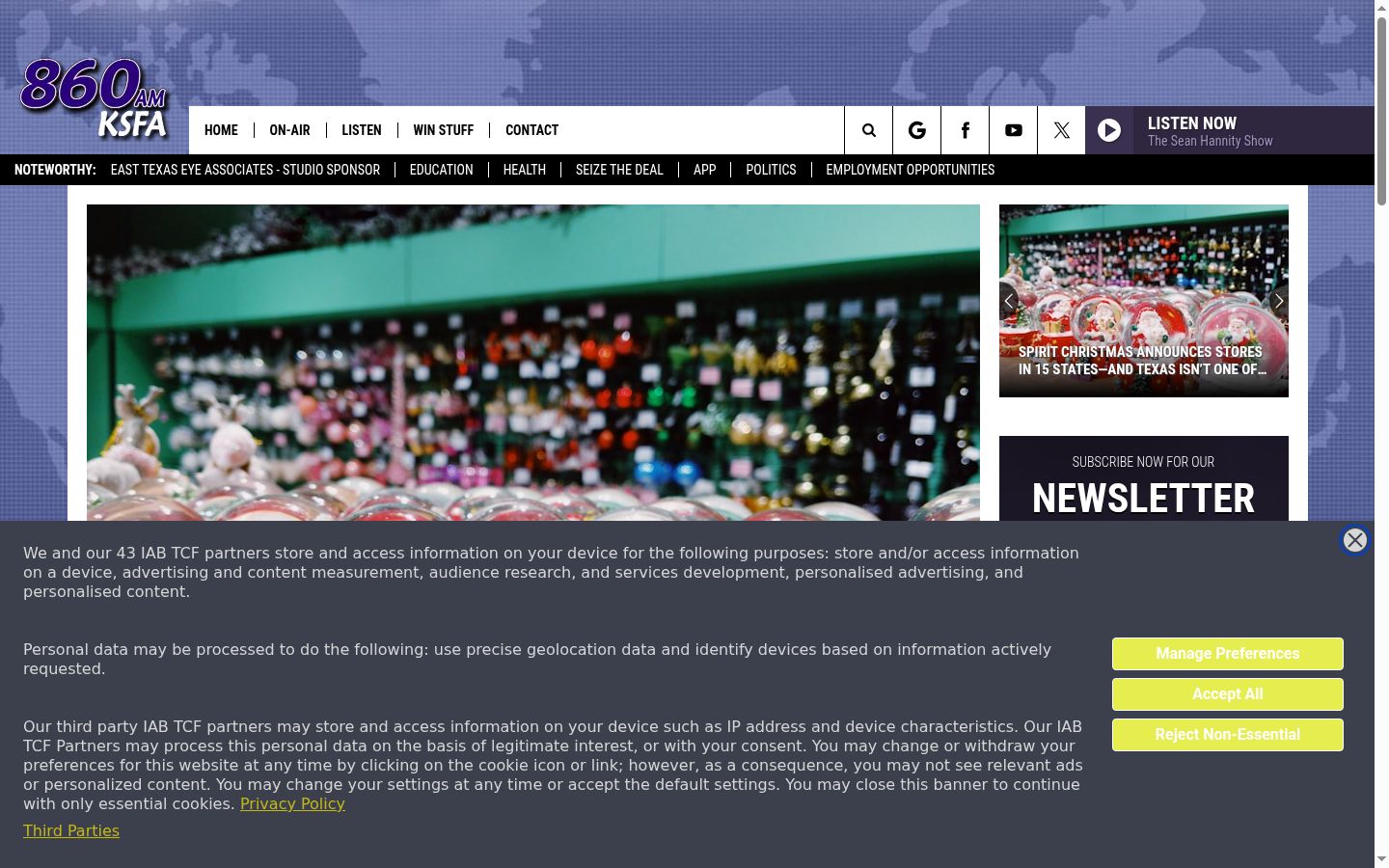This screenshot has height=868, width=1389.
Task: Open the Third Parties link
Action: coord(71,830)
